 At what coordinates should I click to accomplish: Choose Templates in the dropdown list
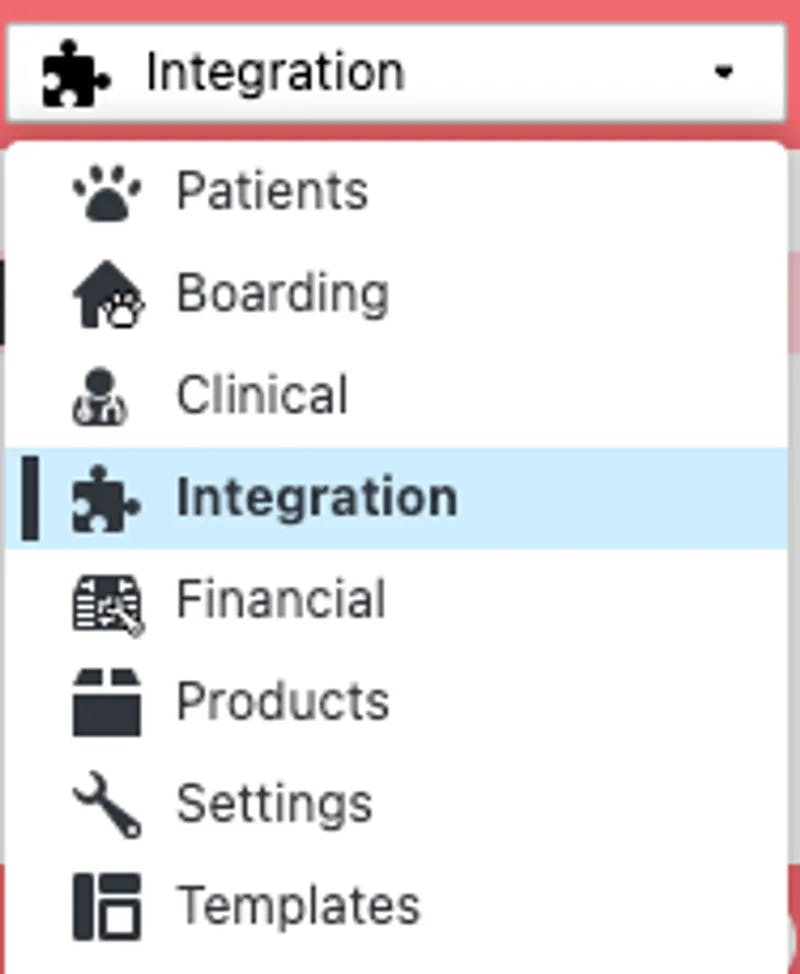pyautogui.click(x=297, y=907)
